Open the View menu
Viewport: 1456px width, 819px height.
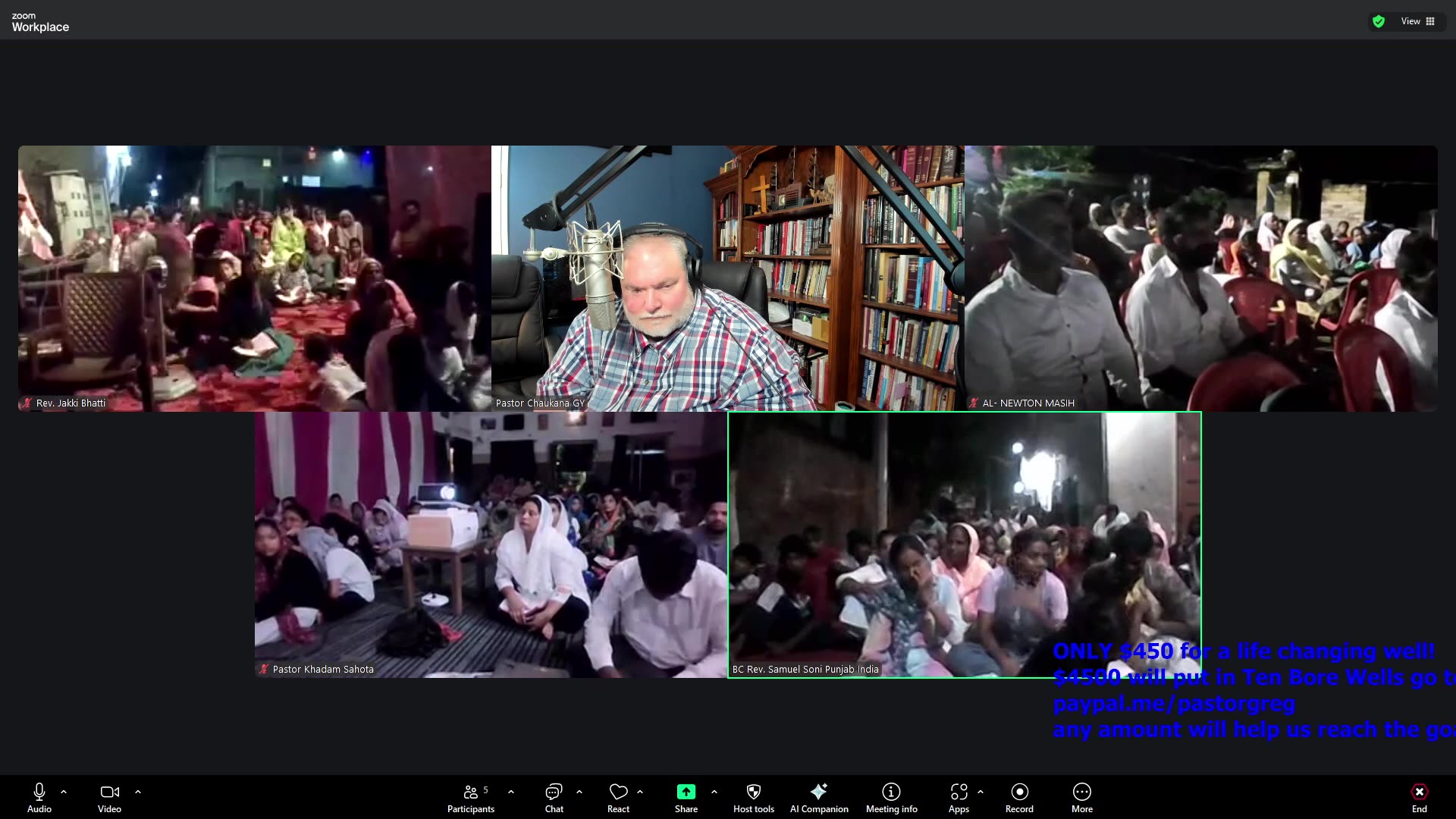pos(1410,21)
